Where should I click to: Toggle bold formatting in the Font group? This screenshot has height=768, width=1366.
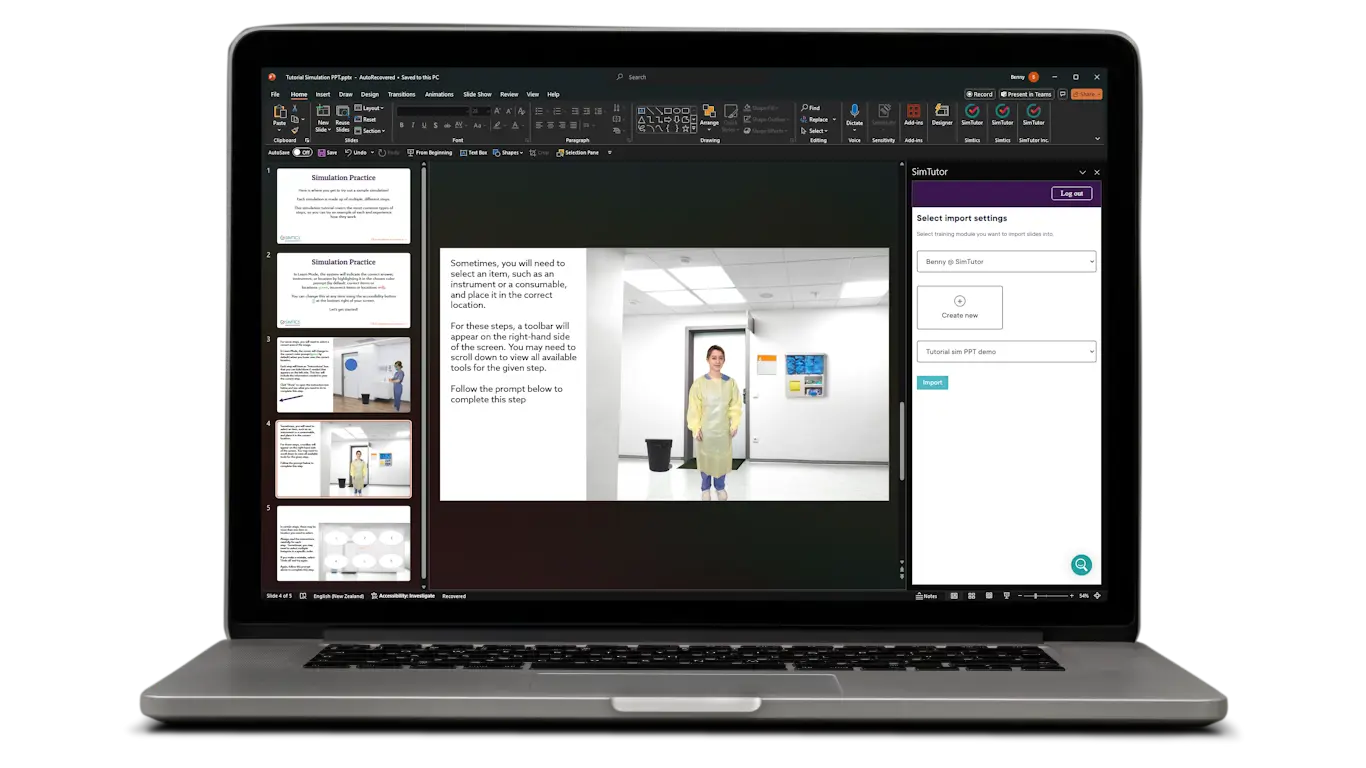point(402,125)
